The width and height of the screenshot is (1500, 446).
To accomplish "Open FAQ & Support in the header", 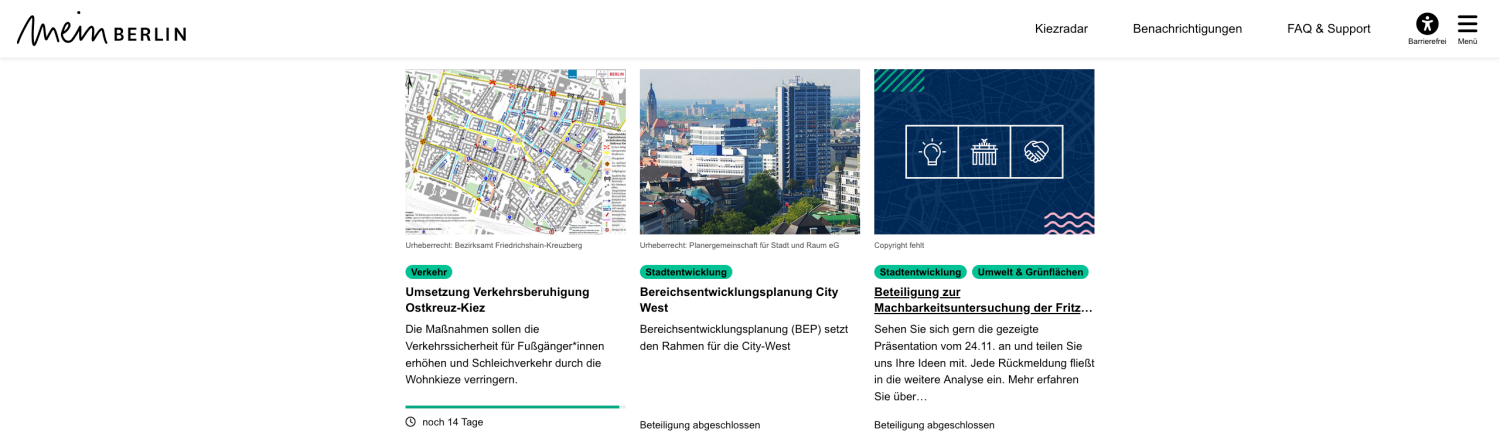I will 1328,29.
